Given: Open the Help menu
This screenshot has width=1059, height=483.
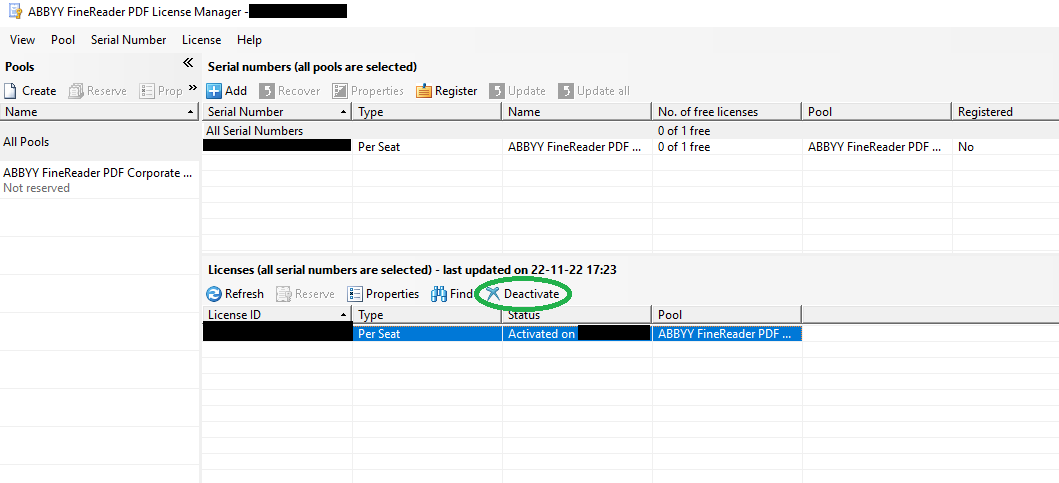Looking at the screenshot, I should tap(249, 40).
